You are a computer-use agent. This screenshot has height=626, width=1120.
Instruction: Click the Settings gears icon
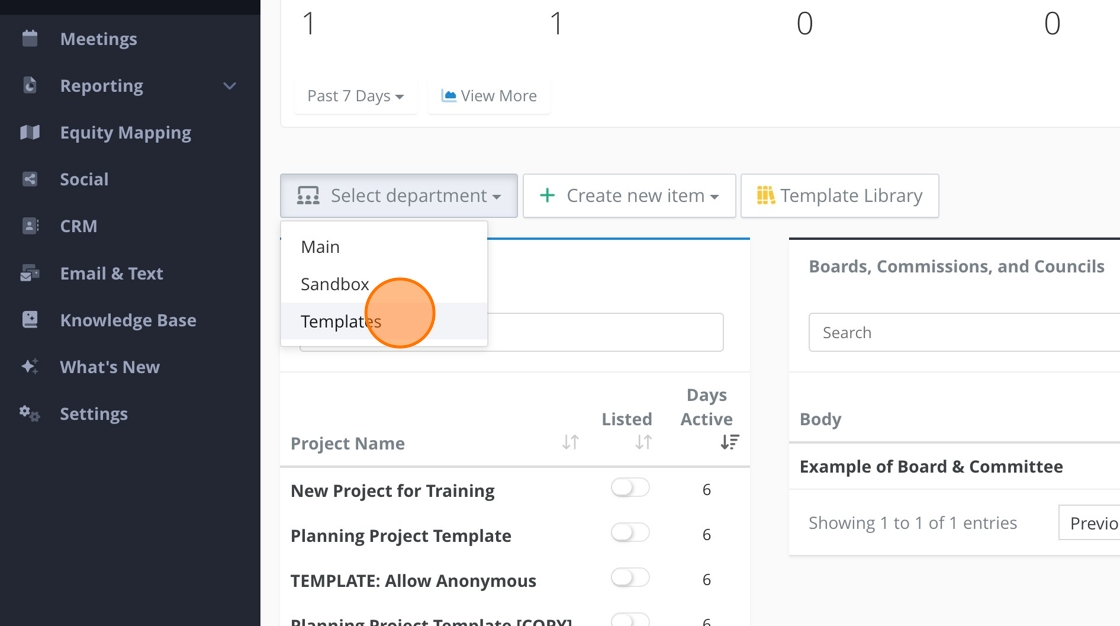tap(30, 414)
